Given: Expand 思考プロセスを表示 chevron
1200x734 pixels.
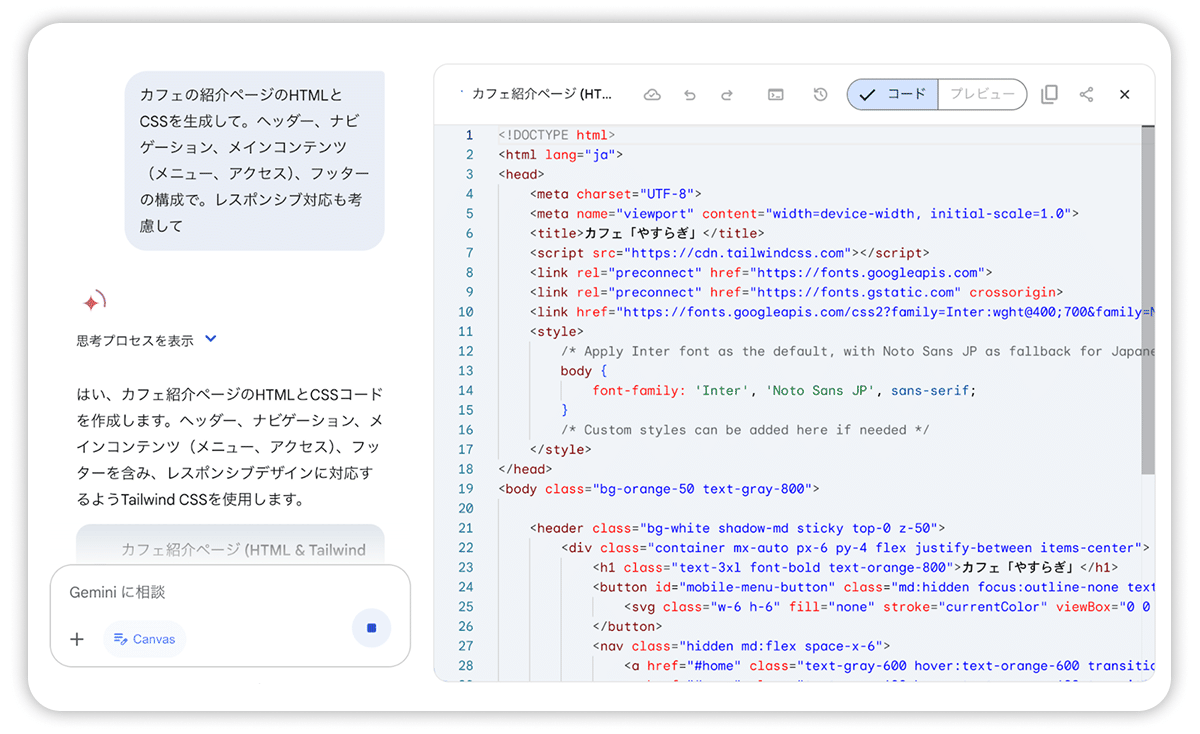Looking at the screenshot, I should click(x=211, y=339).
